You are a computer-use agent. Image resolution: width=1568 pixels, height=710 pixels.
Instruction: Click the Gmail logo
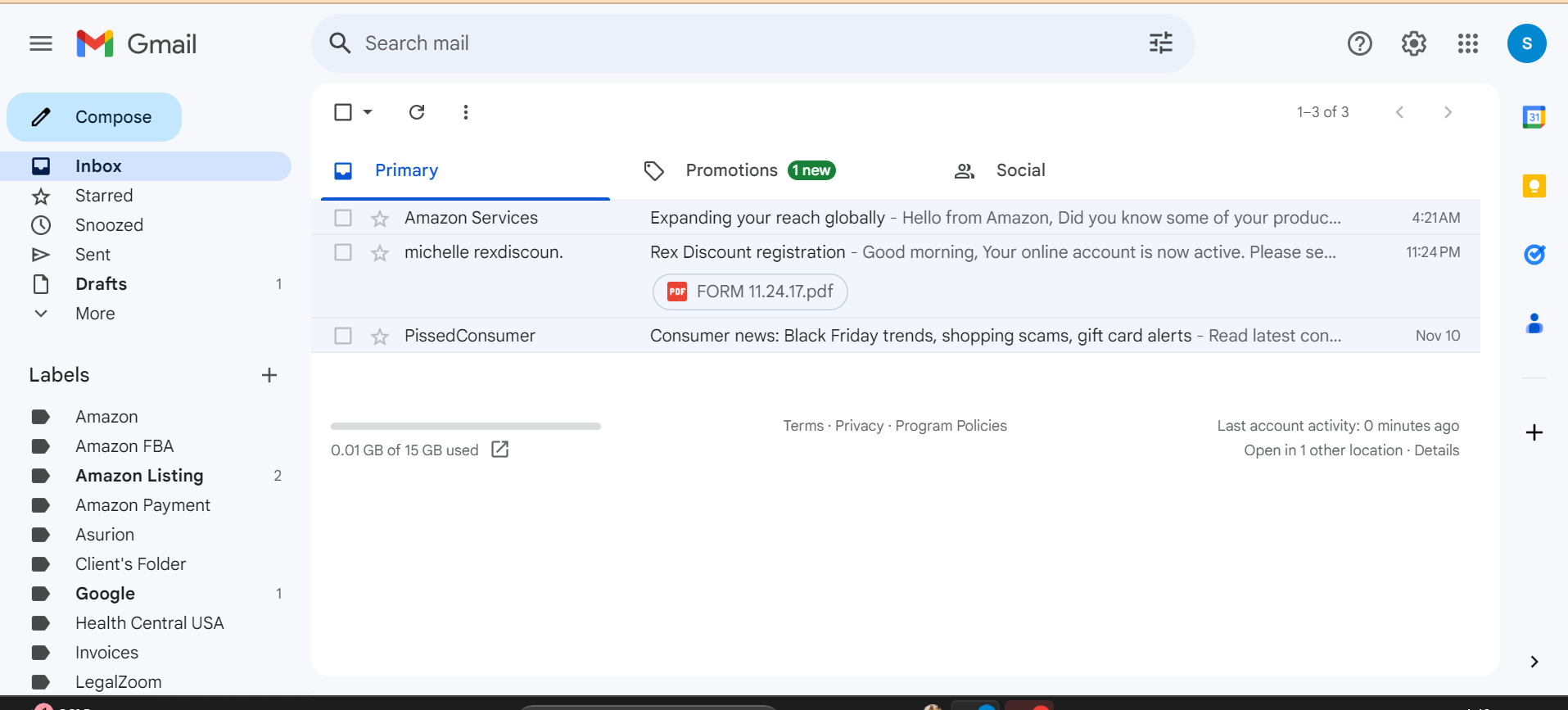137,43
